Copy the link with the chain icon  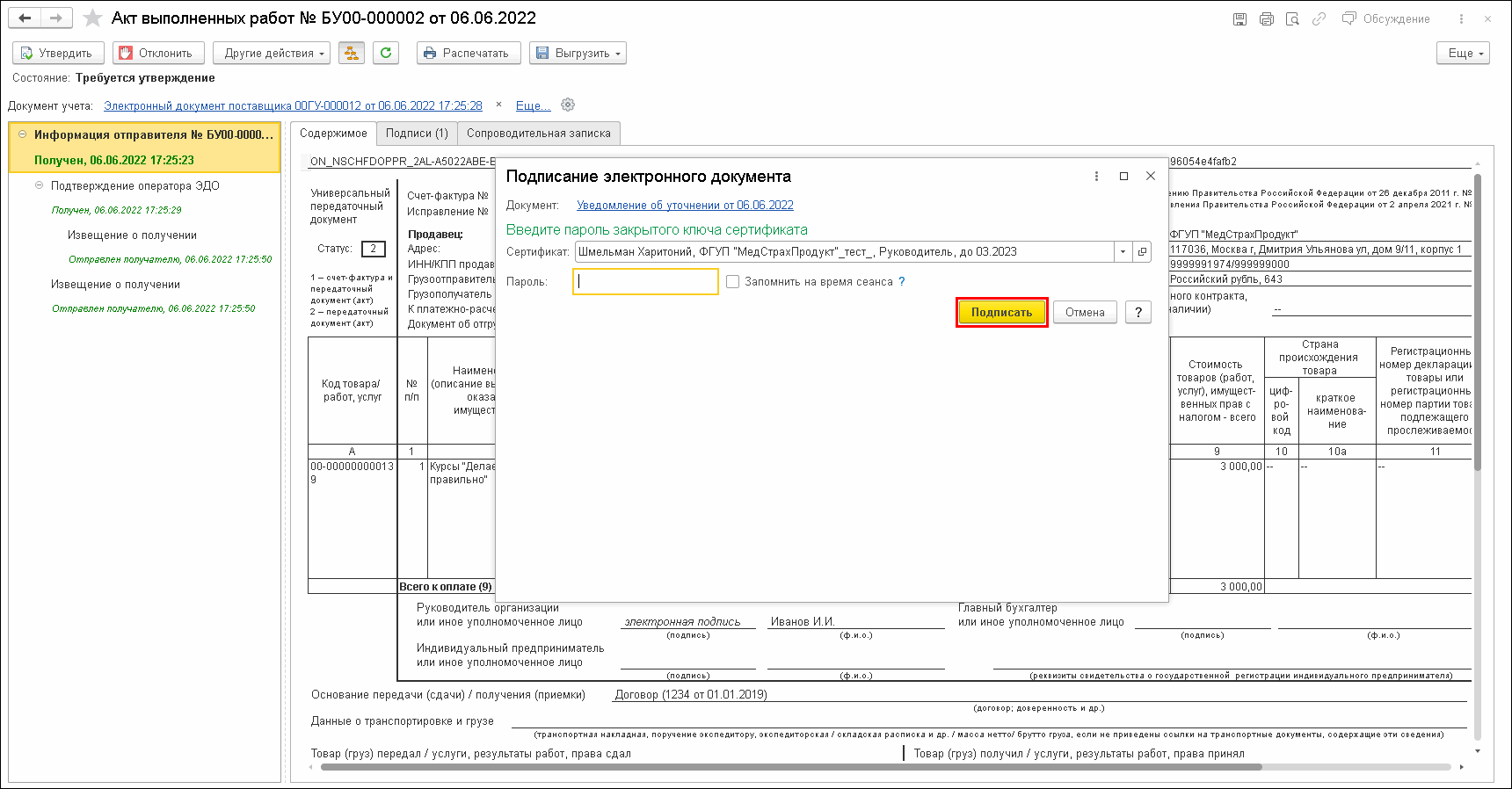tap(1319, 18)
